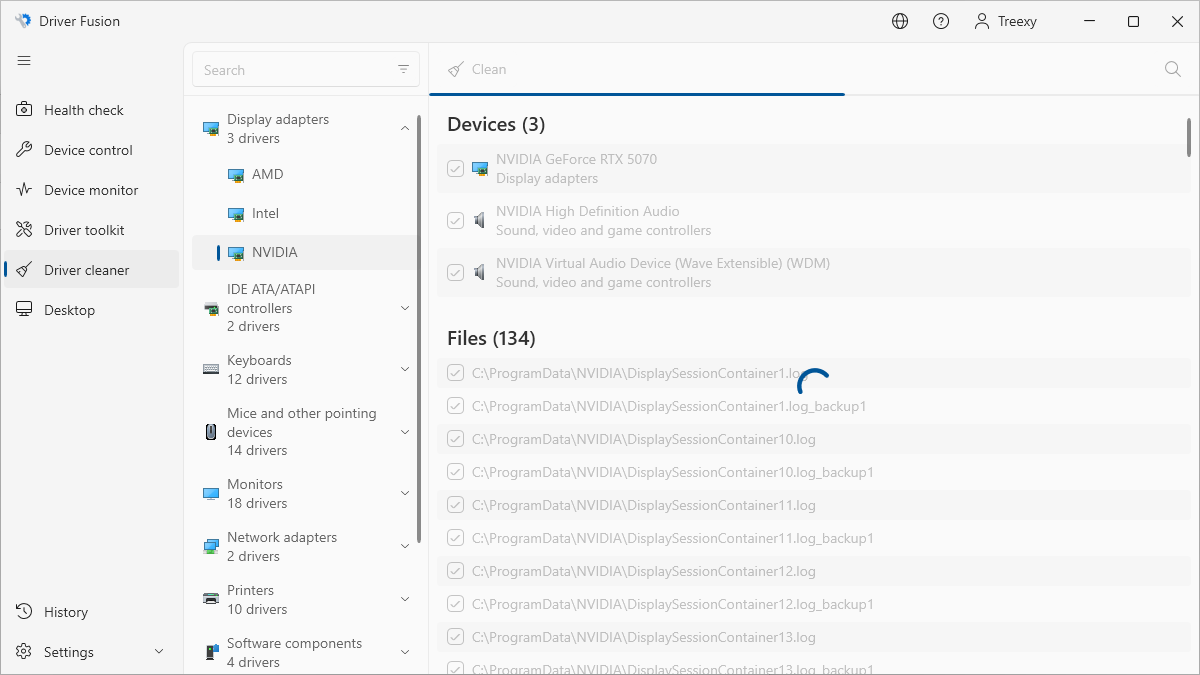The image size is (1200, 675).
Task: Open Driver toolkit in sidebar
Action: pyautogui.click(x=84, y=230)
